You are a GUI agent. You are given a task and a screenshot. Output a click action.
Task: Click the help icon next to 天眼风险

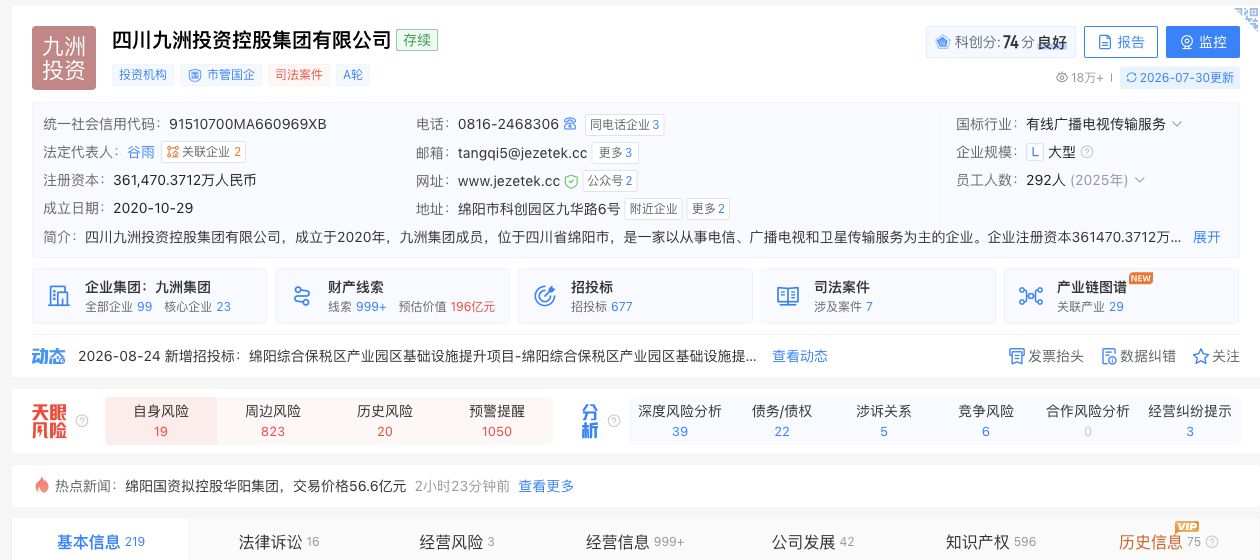[82, 421]
